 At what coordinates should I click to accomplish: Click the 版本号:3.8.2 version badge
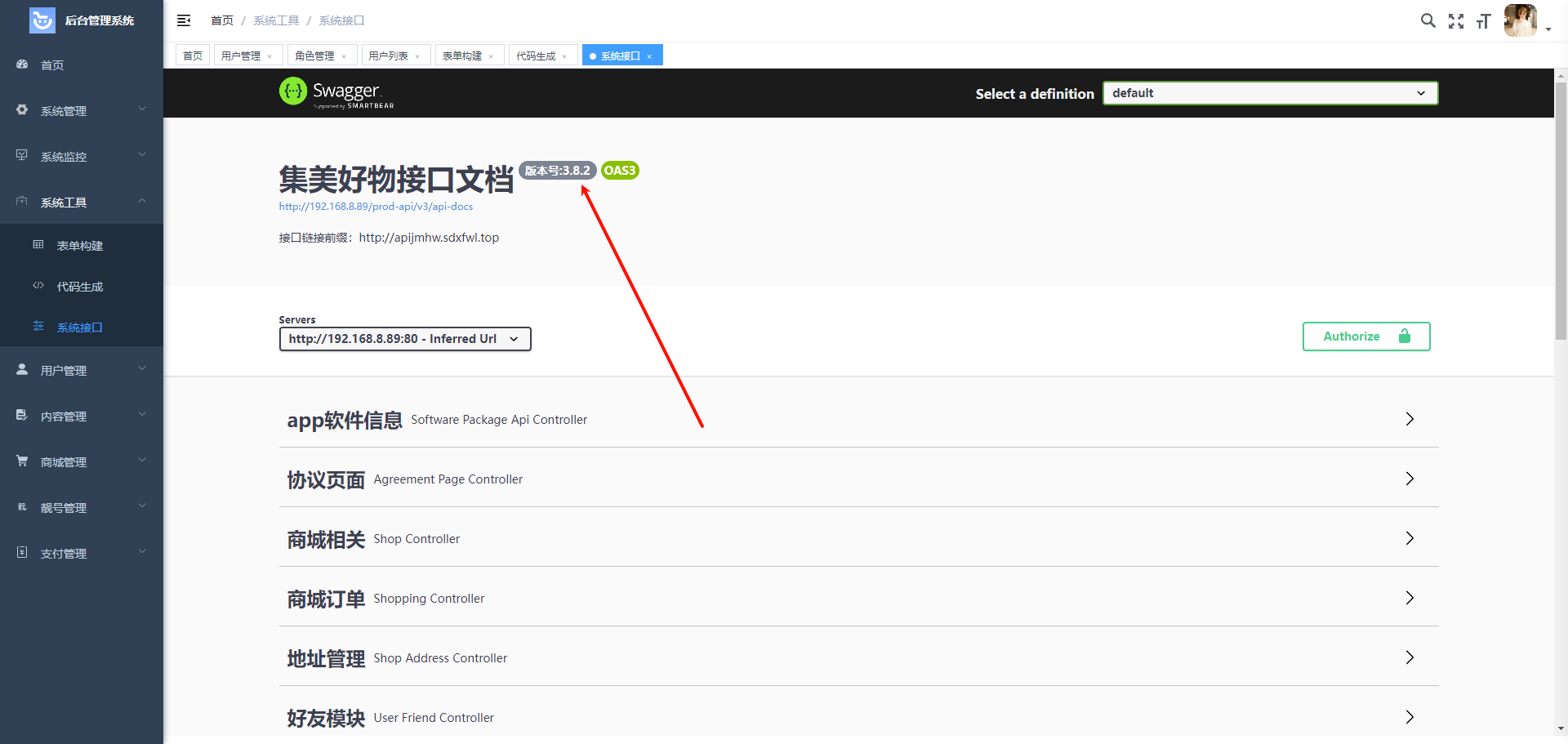557,171
